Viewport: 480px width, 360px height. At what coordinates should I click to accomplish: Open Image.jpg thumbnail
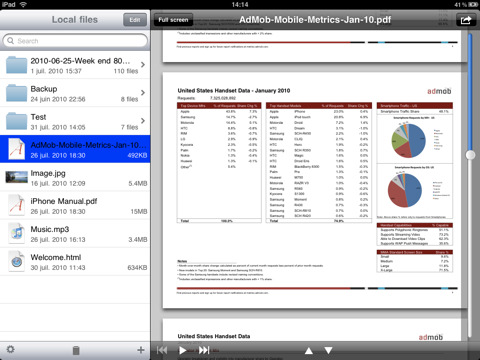click(x=17, y=177)
